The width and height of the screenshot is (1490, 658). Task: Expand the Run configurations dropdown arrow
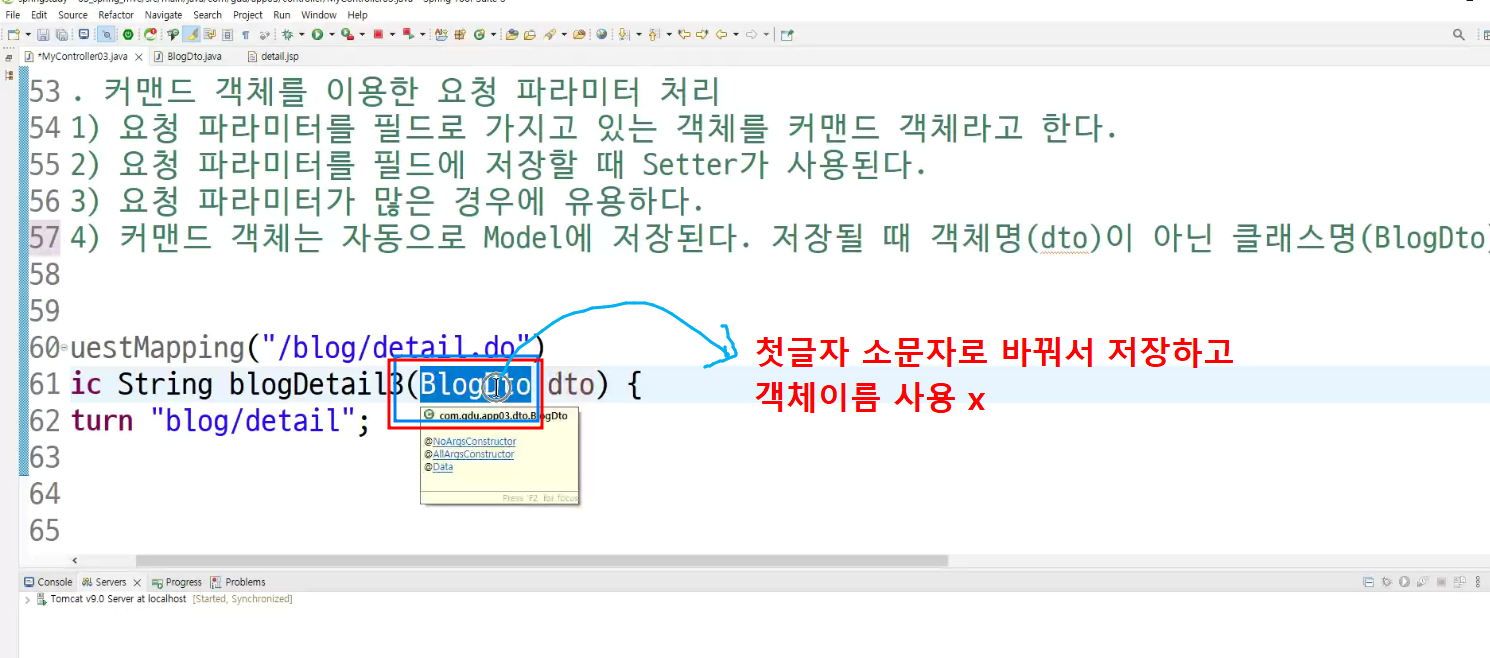(331, 34)
